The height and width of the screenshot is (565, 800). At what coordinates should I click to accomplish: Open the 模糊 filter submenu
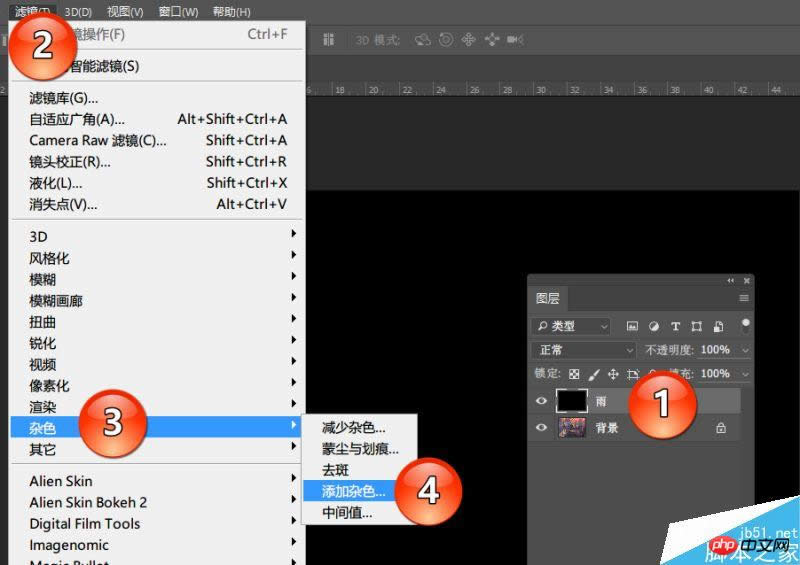point(50,279)
